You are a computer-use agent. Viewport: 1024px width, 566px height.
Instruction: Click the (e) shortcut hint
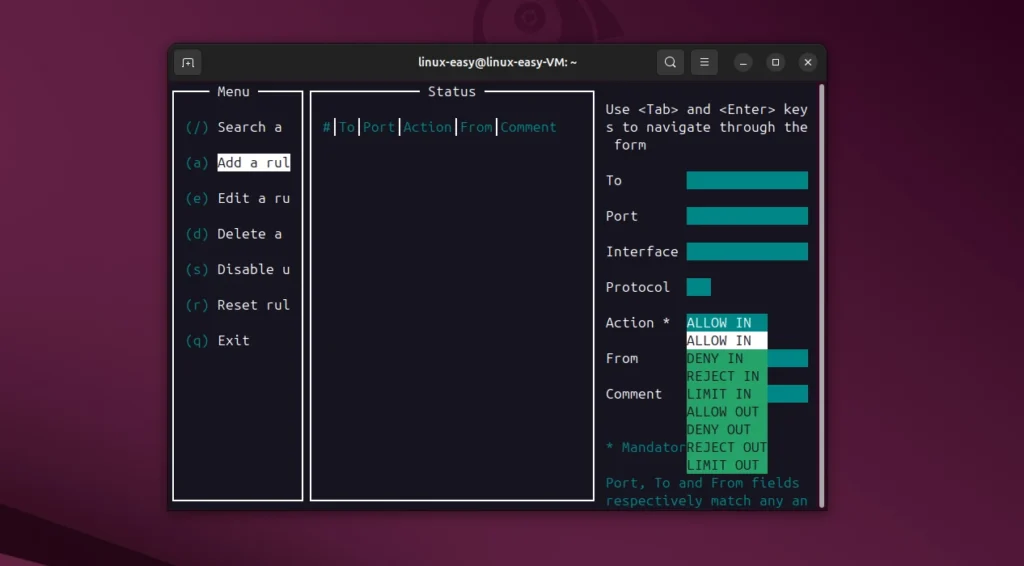(x=197, y=198)
